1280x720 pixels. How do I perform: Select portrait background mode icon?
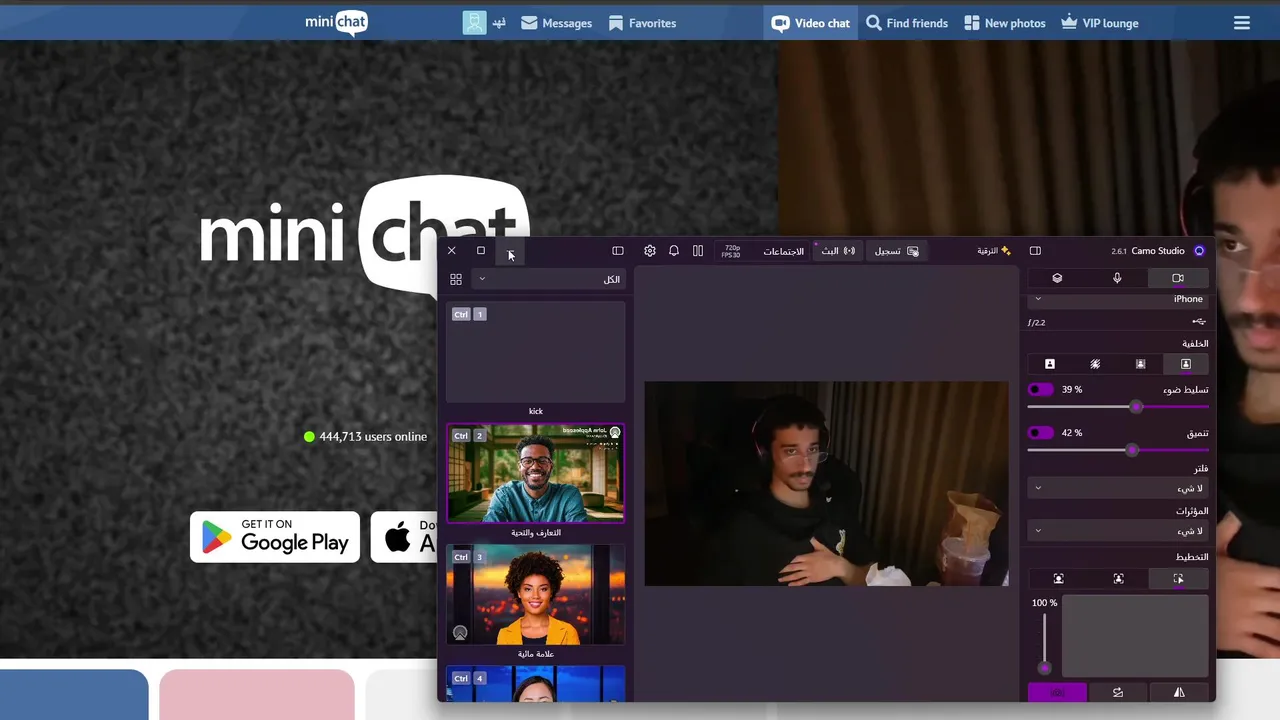[1186, 364]
